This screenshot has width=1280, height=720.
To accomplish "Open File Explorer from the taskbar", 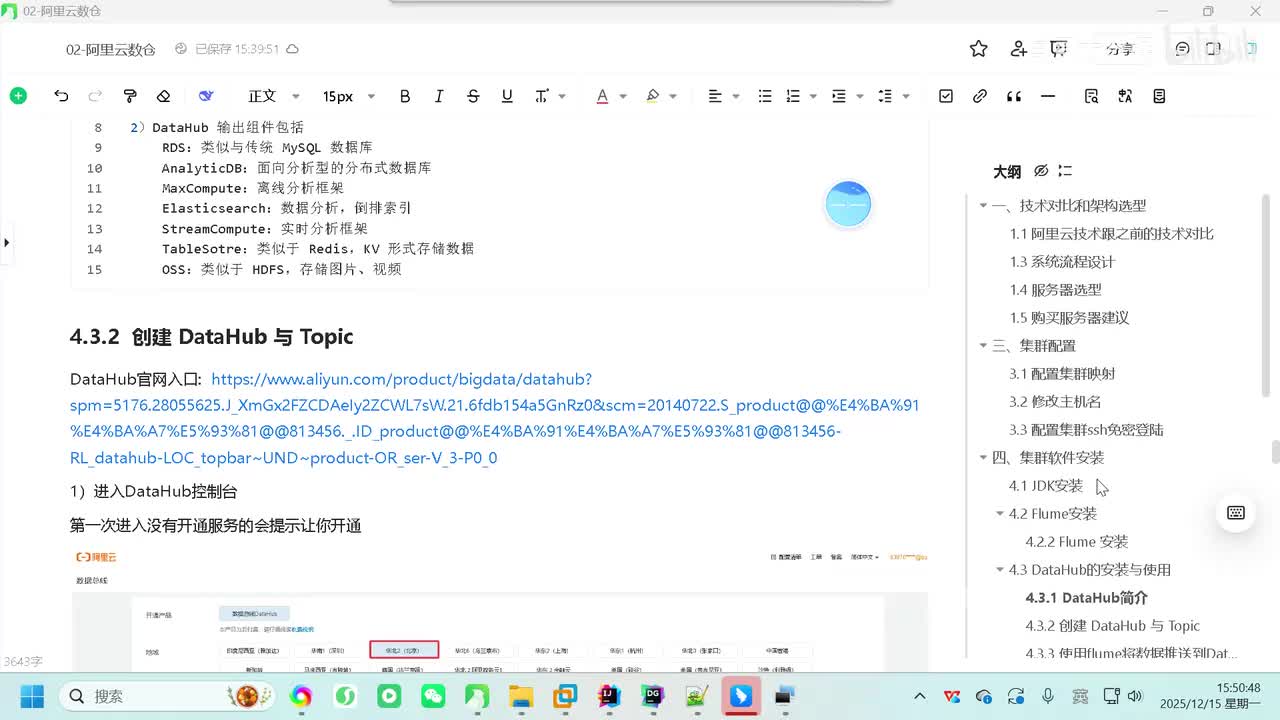I will point(521,696).
